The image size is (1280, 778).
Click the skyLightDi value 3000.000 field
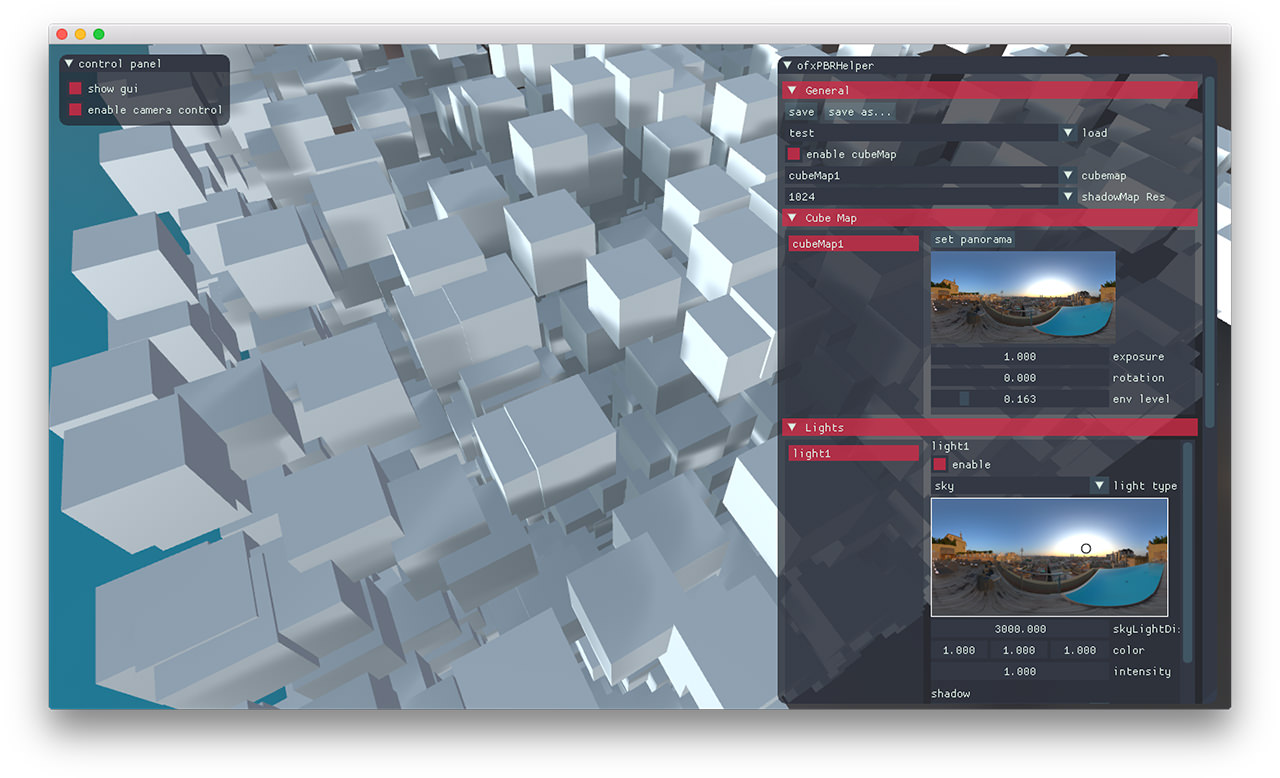pos(1019,629)
